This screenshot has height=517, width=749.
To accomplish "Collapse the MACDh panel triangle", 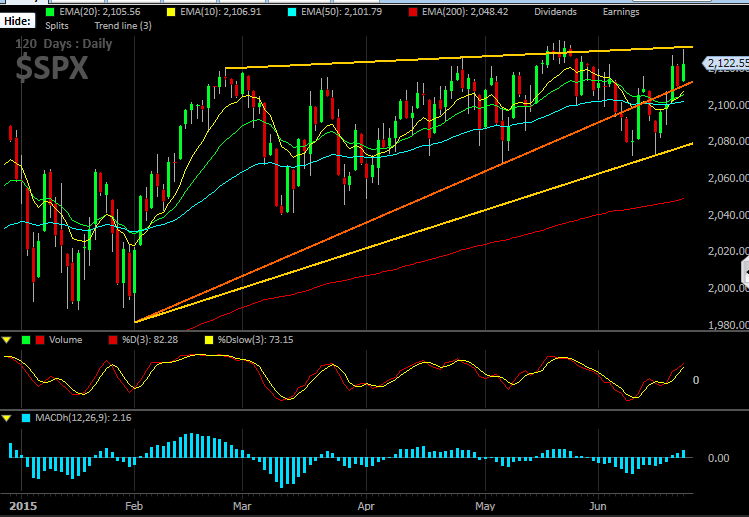I will coord(7,418).
